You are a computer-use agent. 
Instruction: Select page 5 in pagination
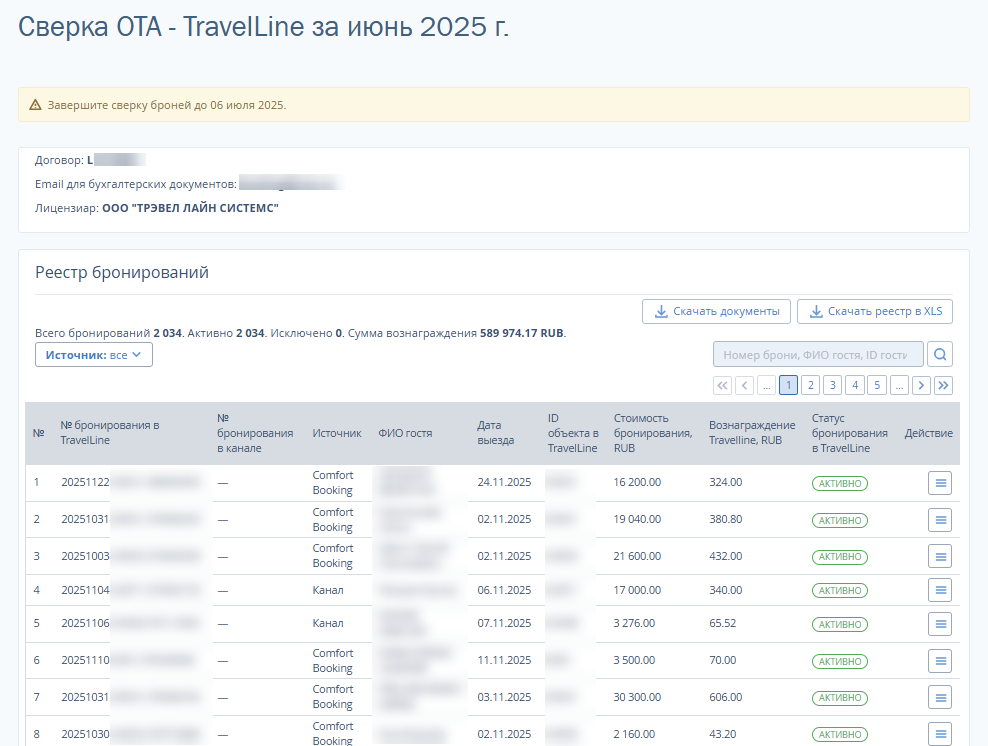pos(876,385)
